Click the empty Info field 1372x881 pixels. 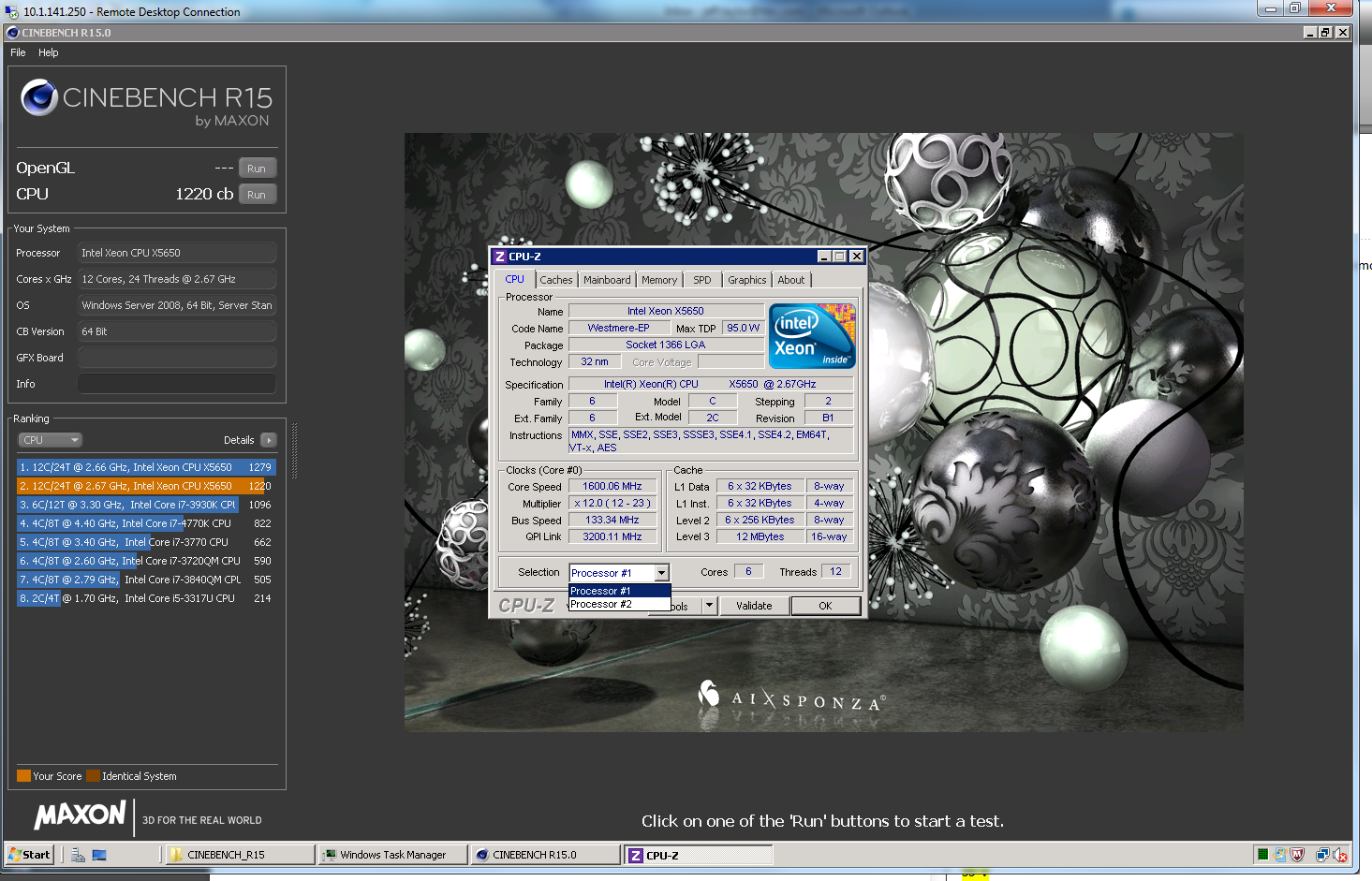click(x=177, y=384)
